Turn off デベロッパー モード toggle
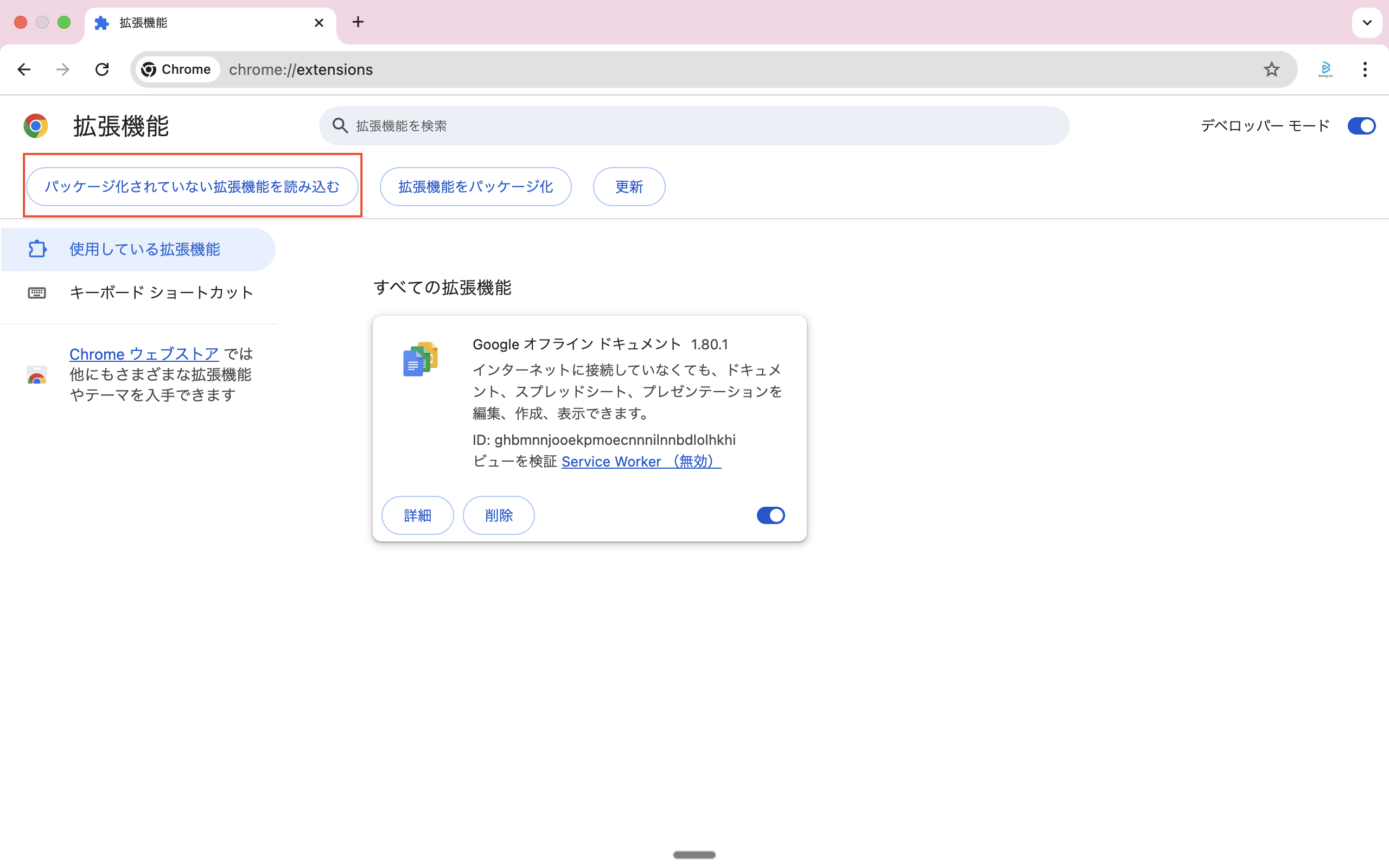The width and height of the screenshot is (1389, 868). 1361,126
